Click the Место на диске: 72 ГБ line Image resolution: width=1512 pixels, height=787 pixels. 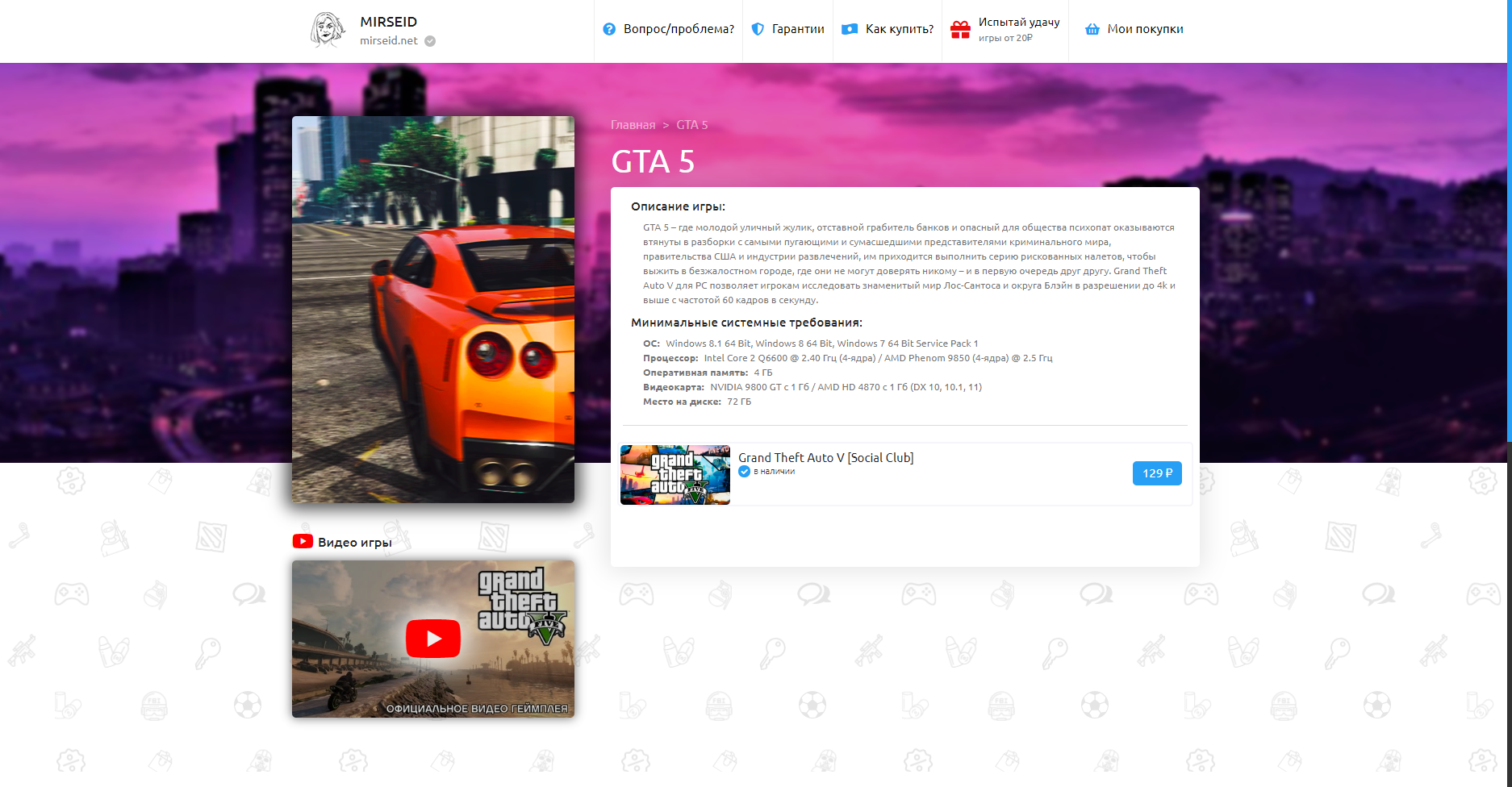point(696,402)
